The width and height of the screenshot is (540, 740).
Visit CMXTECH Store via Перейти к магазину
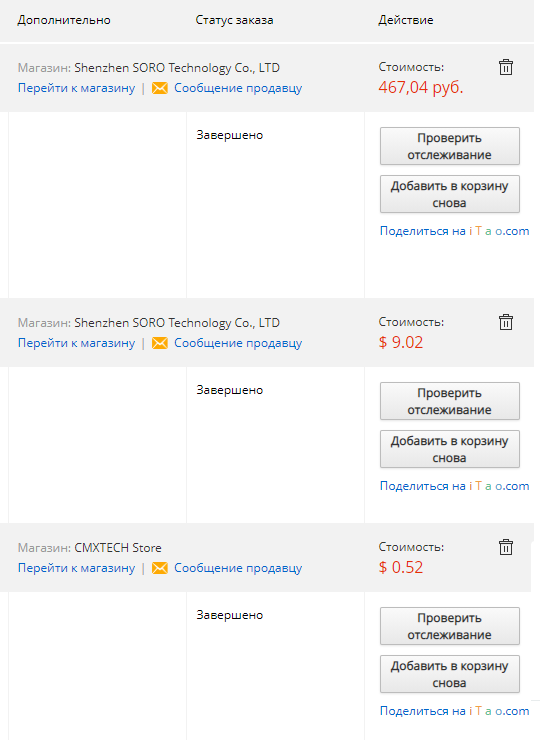pyautogui.click(x=76, y=568)
